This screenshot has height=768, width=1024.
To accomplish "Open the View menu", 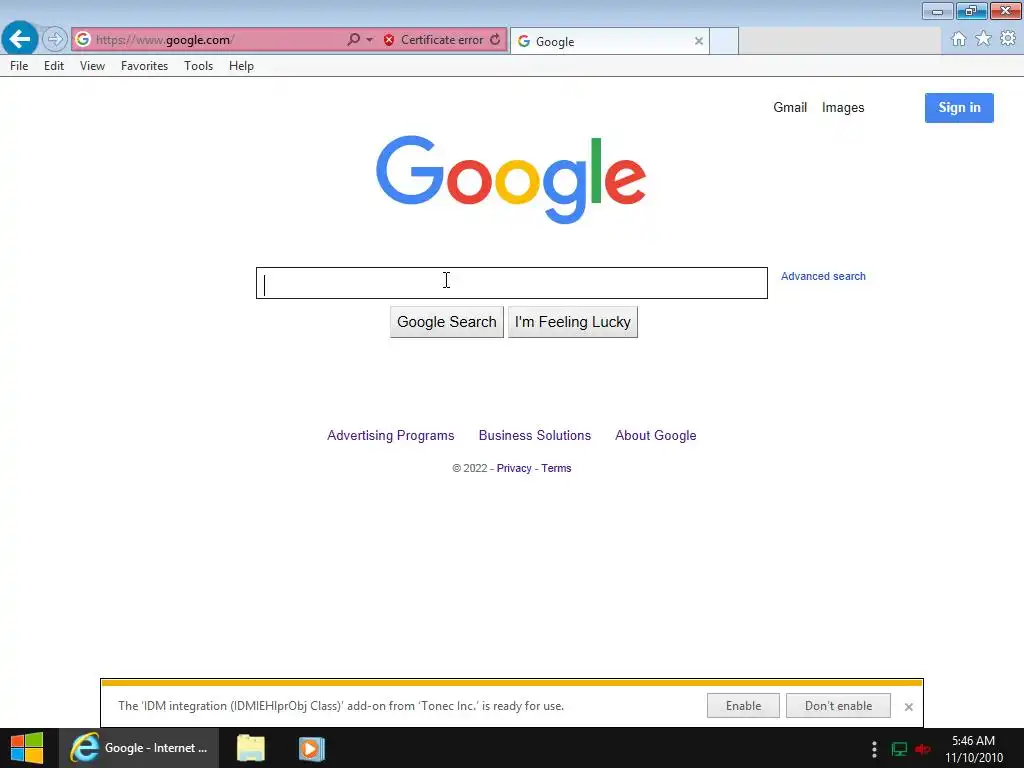I will 92,66.
